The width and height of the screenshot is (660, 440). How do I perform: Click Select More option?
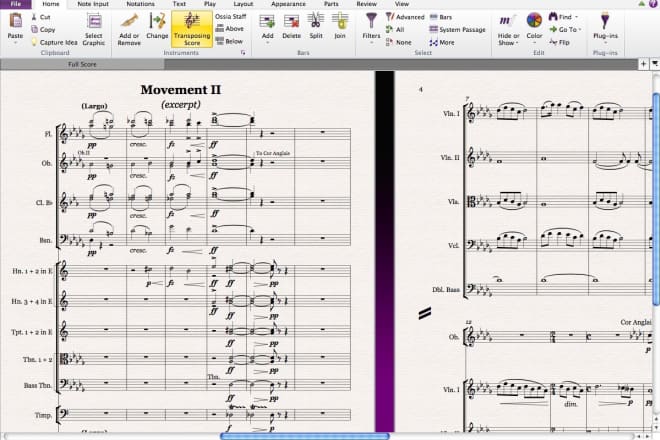(442, 42)
